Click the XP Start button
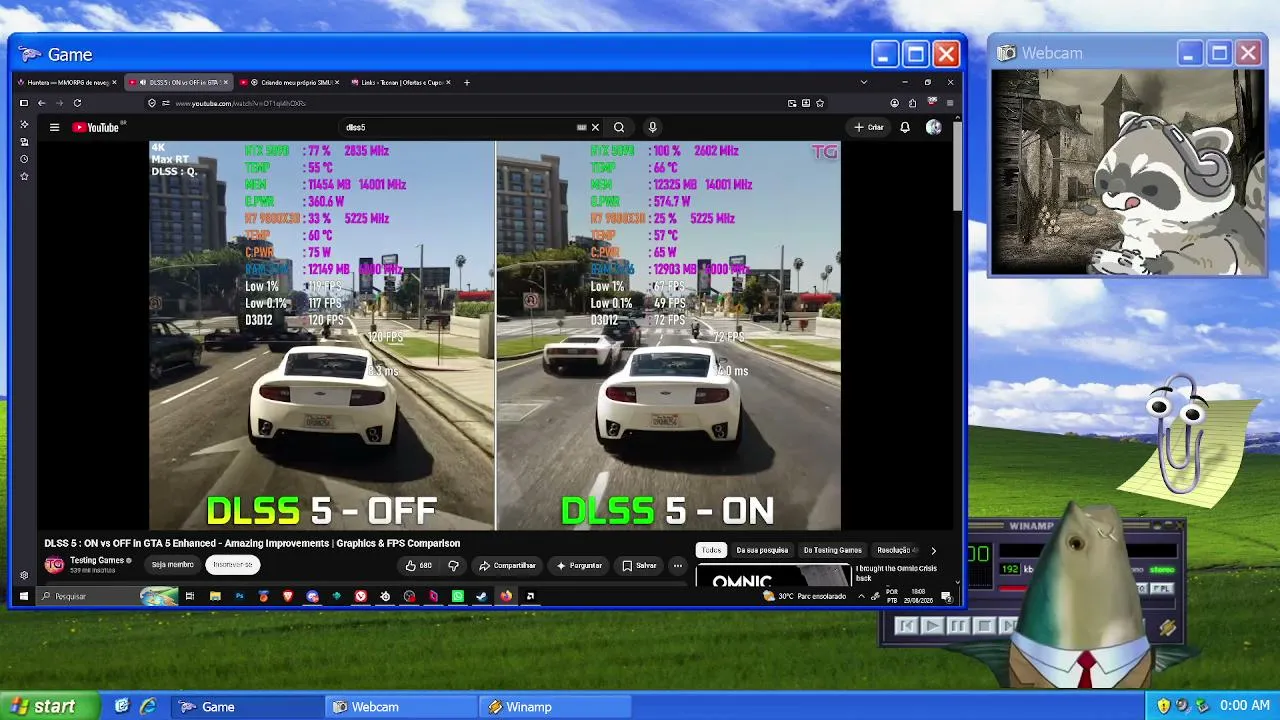This screenshot has width=1280, height=720. 50,706
